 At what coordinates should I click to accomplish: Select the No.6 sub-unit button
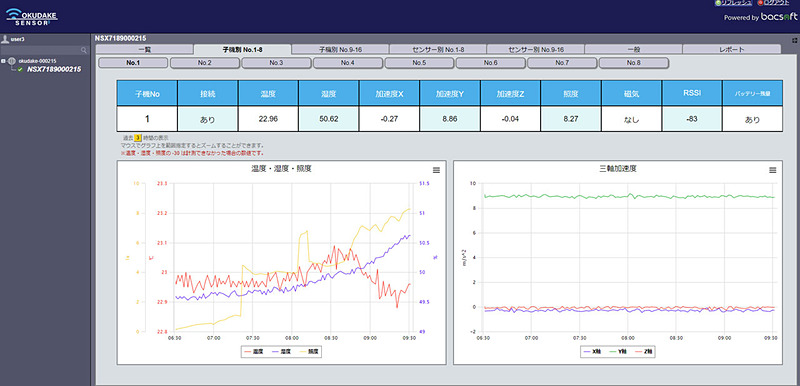[490, 63]
